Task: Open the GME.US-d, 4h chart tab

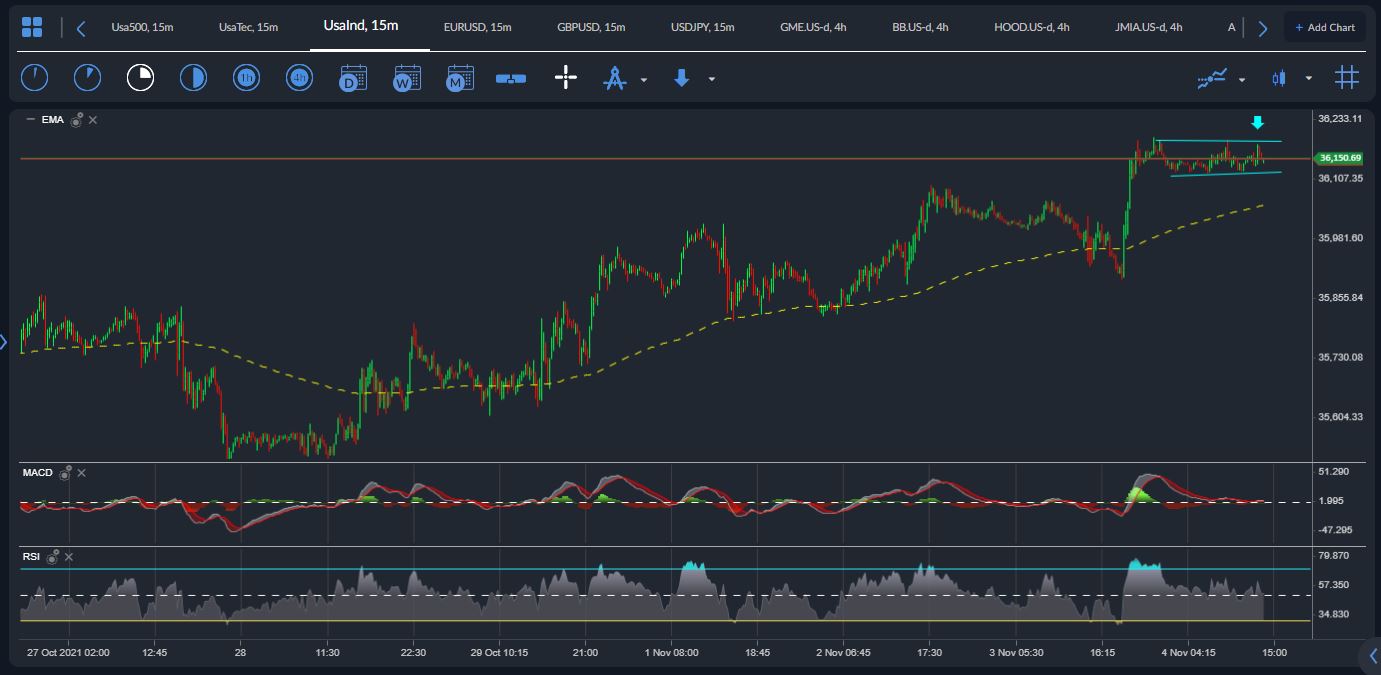Action: click(x=812, y=27)
